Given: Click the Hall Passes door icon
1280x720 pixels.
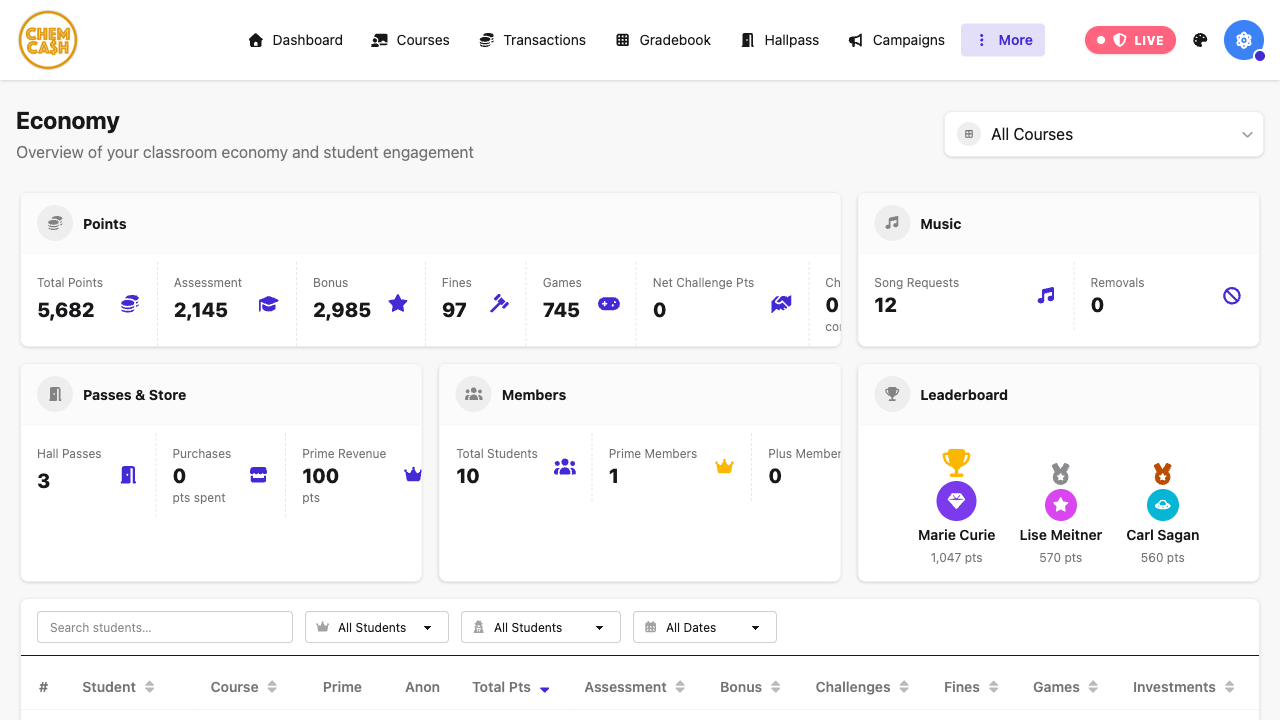Looking at the screenshot, I should (128, 474).
